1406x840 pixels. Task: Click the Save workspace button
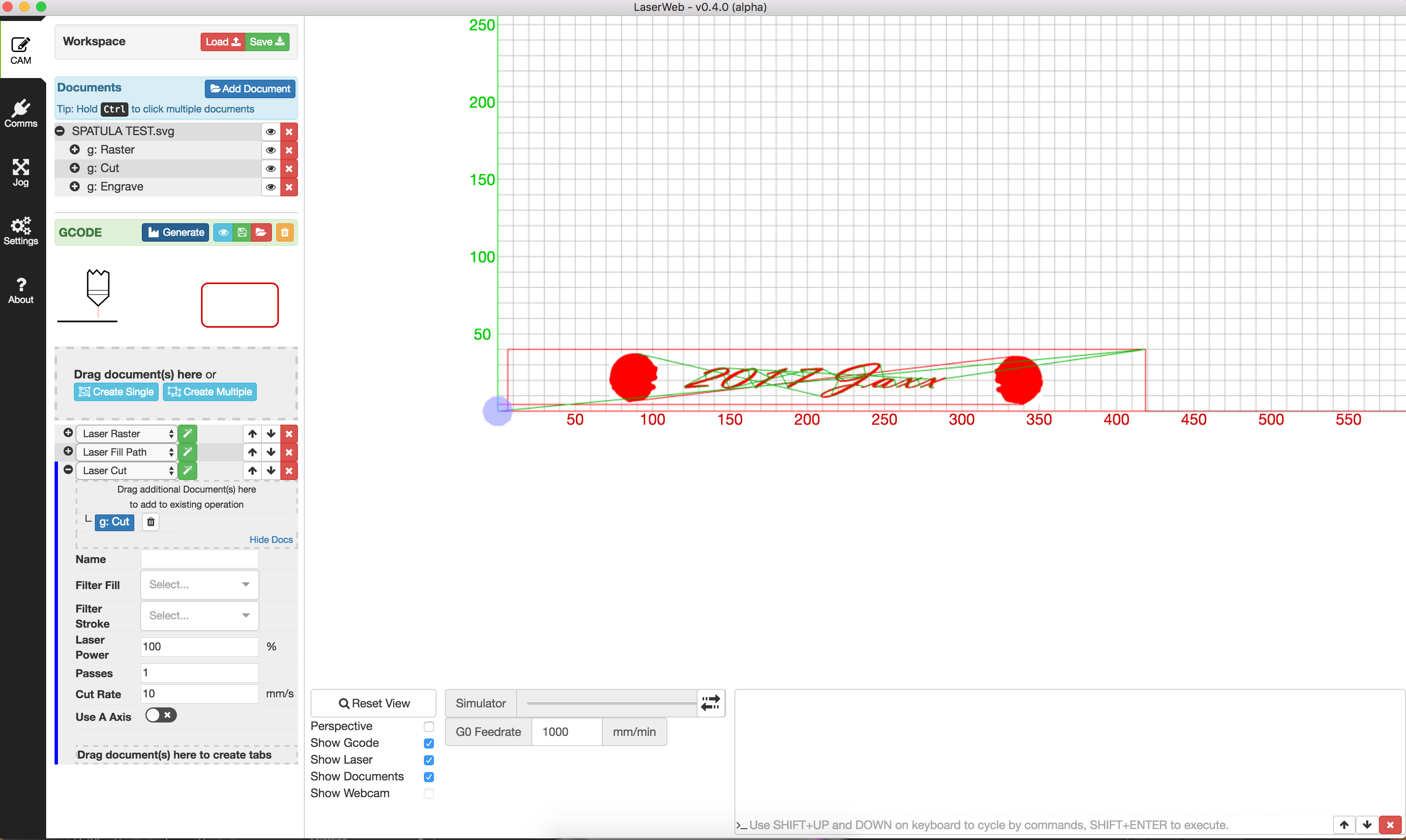pos(267,42)
